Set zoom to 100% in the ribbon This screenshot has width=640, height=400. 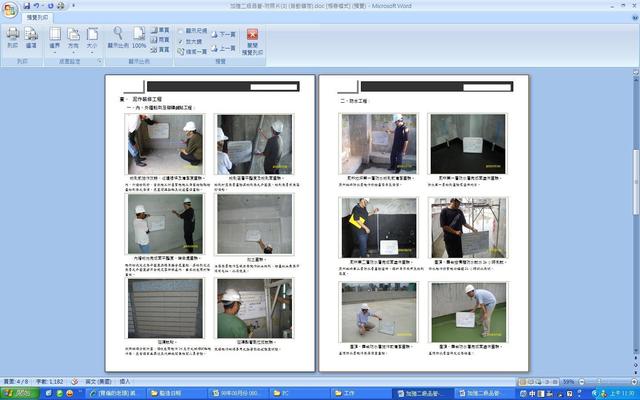(x=139, y=37)
